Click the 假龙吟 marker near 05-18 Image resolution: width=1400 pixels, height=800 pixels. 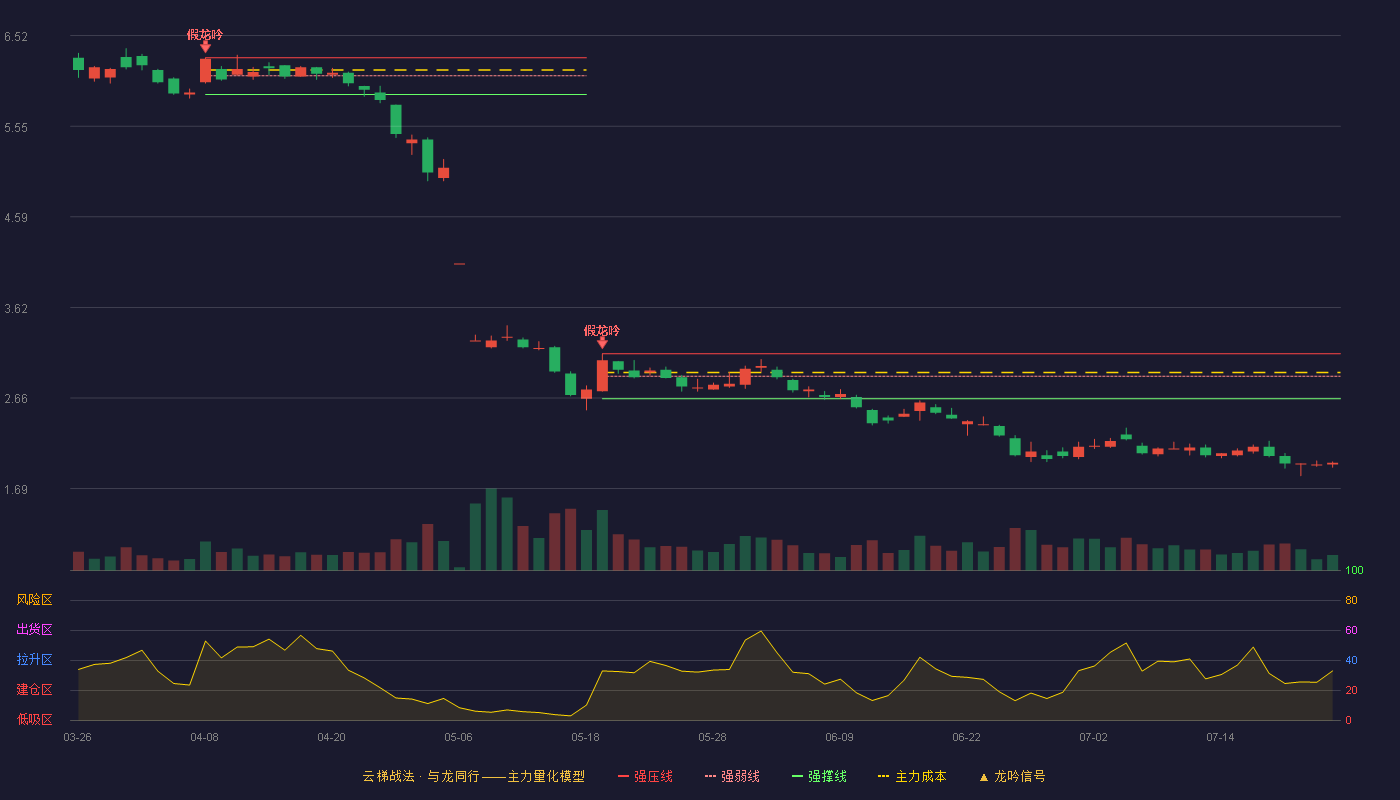click(x=602, y=336)
